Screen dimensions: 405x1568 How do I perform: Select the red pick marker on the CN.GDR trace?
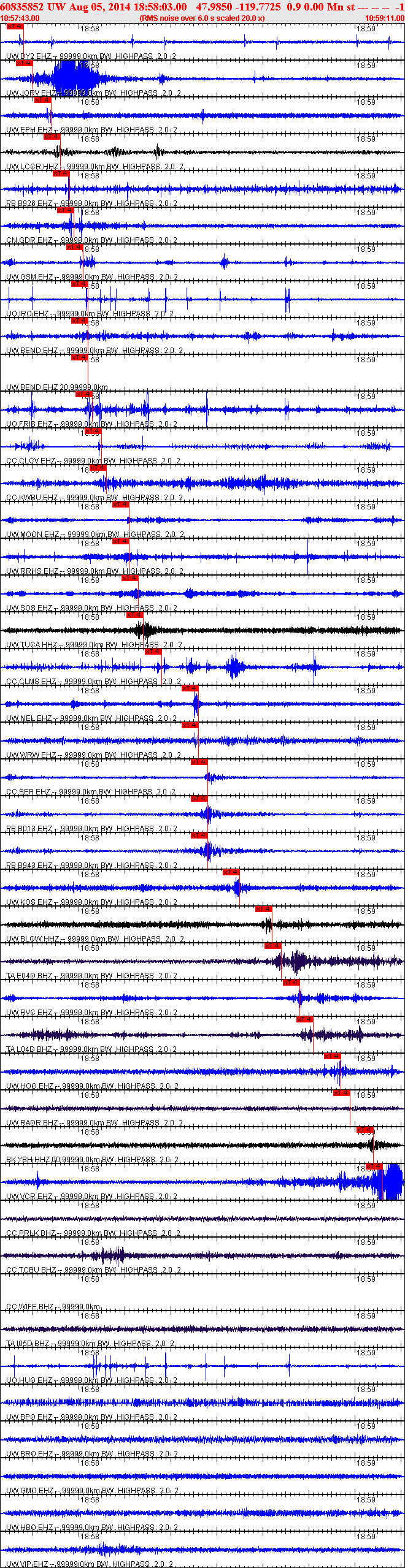coord(65,210)
